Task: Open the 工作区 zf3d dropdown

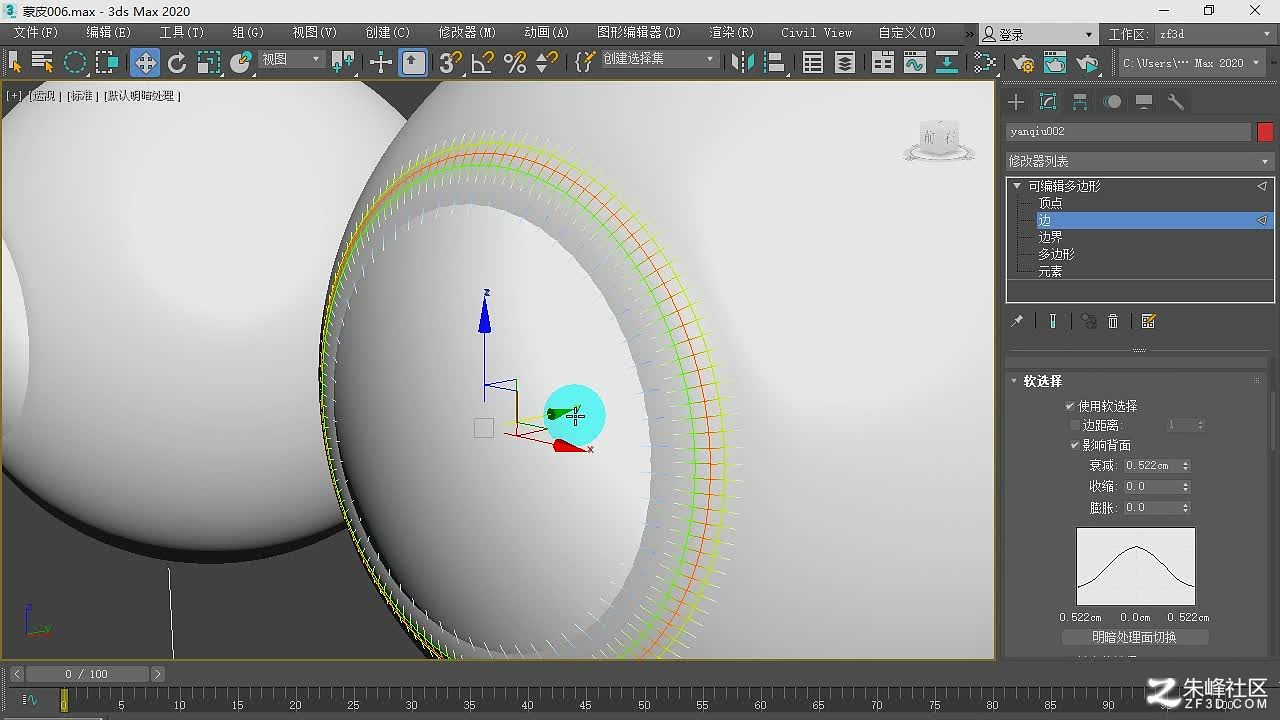Action: (1216, 34)
